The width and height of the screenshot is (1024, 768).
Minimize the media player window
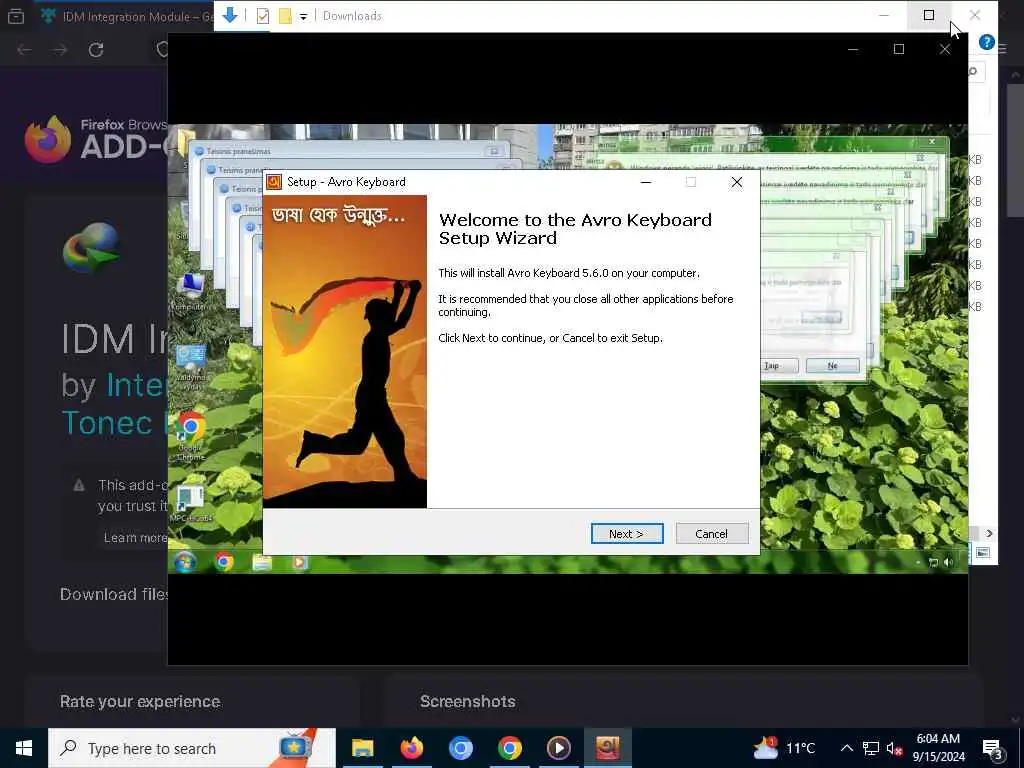coord(853,49)
